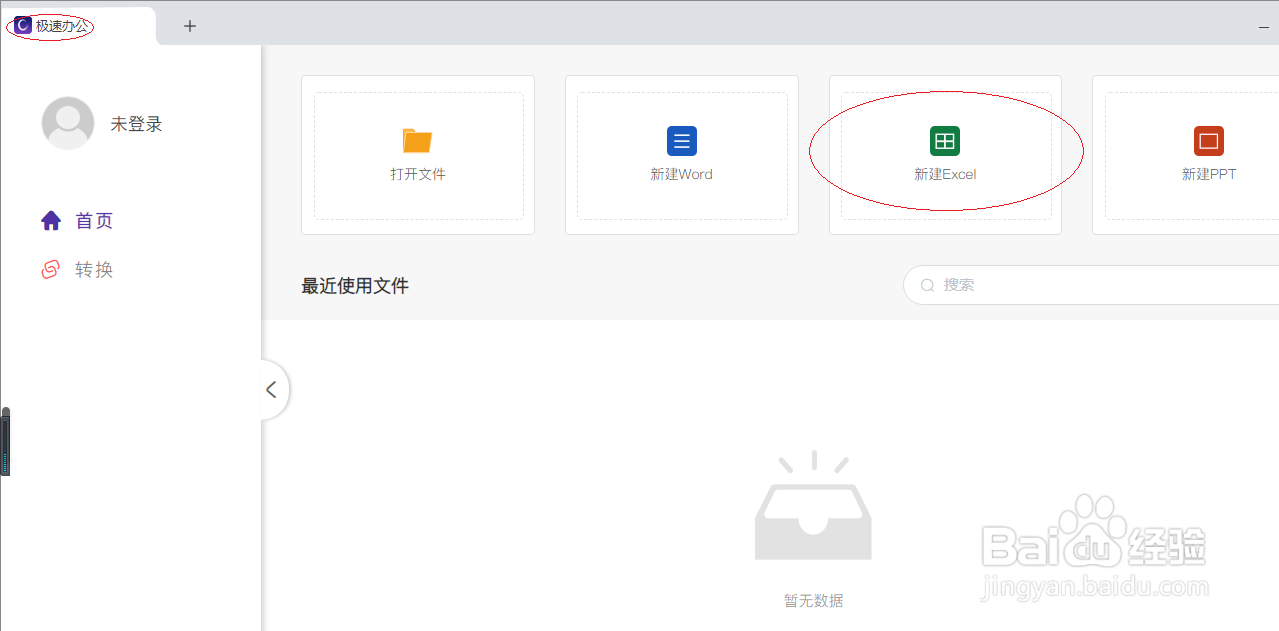1279x631 pixels.
Task: Create a new PPT via red PPT icon
Action: coord(1208,141)
